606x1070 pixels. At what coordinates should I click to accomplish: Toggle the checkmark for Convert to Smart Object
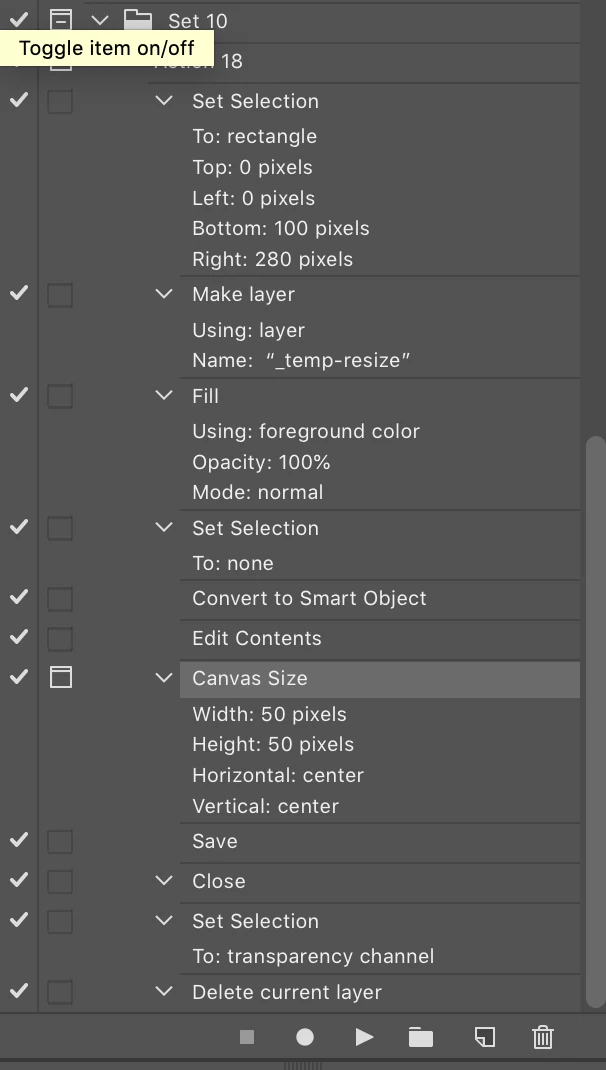click(19, 597)
